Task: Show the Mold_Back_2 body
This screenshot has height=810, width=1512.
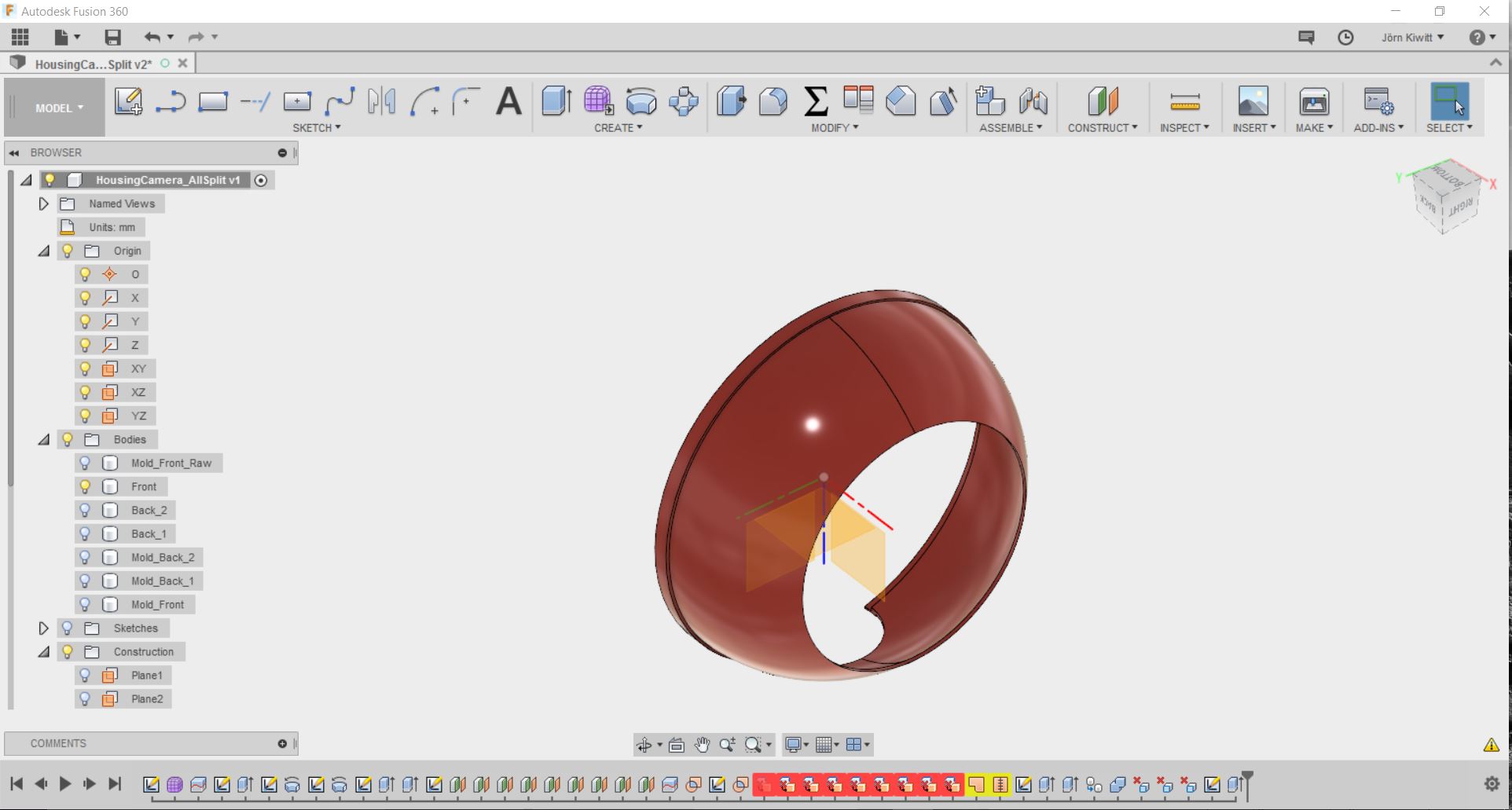Action: coord(86,557)
